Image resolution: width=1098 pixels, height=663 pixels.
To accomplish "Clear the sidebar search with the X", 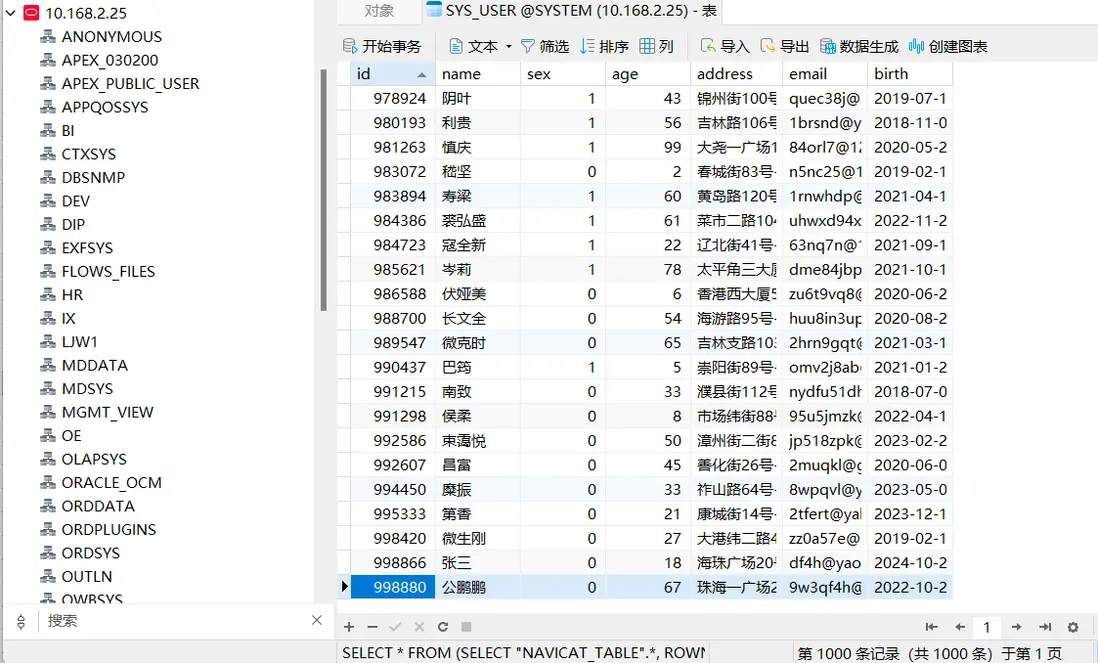I will tap(317, 621).
